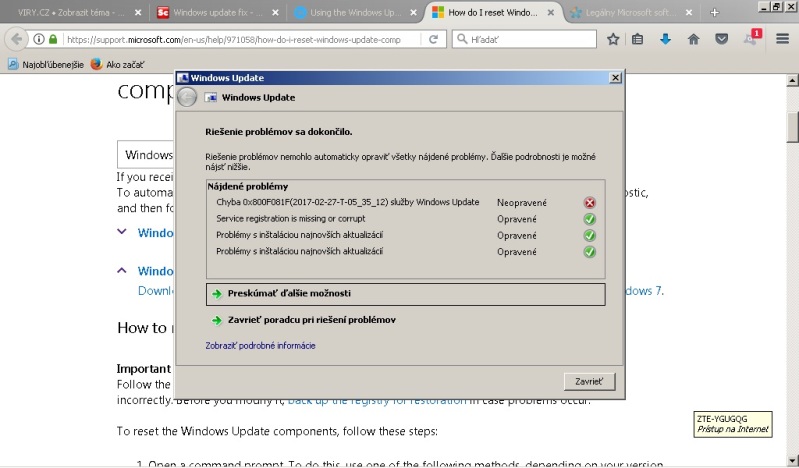799x468 pixels.
Task: Click the browser back arrow
Action: 16,39
